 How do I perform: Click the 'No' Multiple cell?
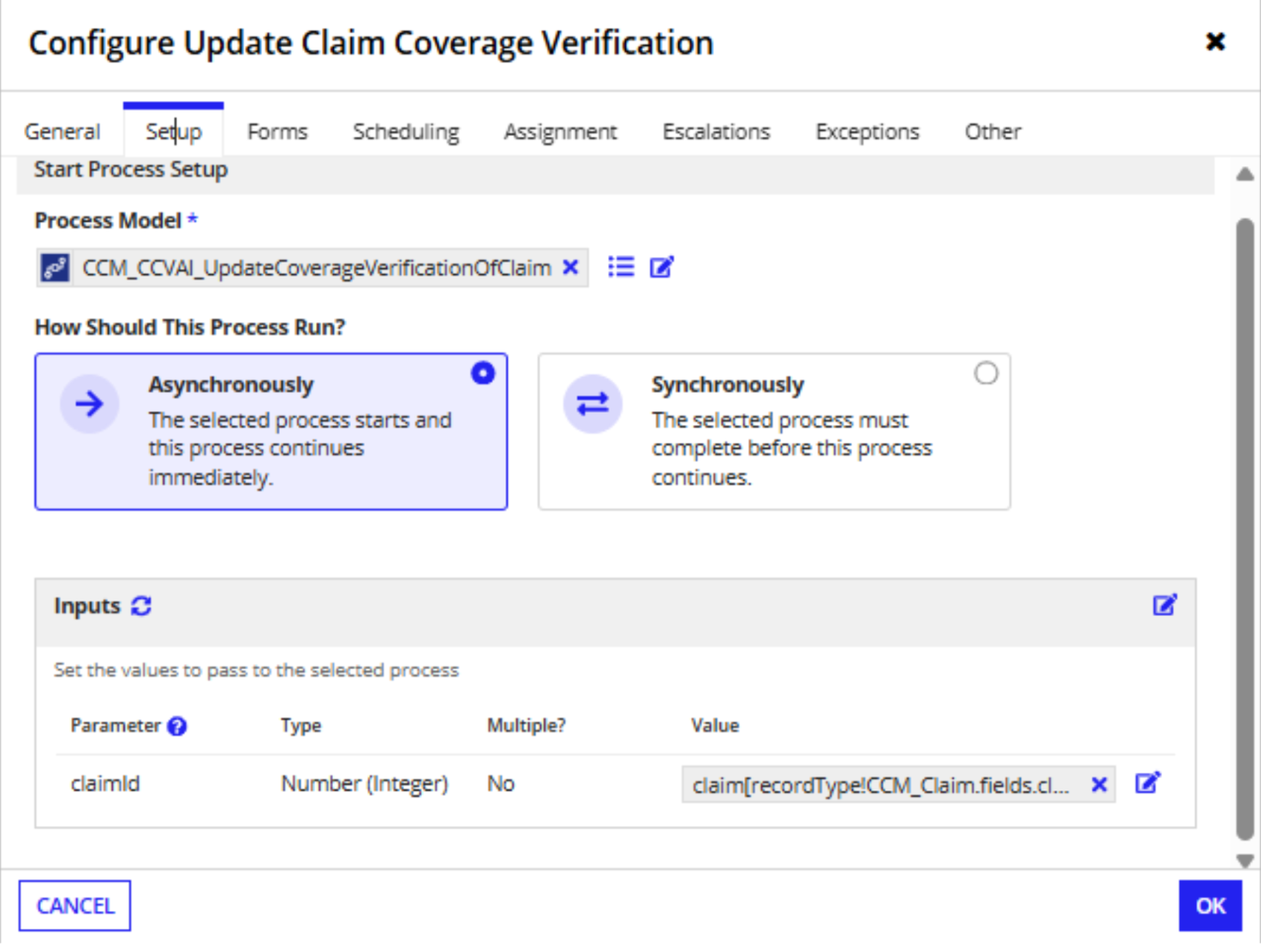pyautogui.click(x=501, y=784)
